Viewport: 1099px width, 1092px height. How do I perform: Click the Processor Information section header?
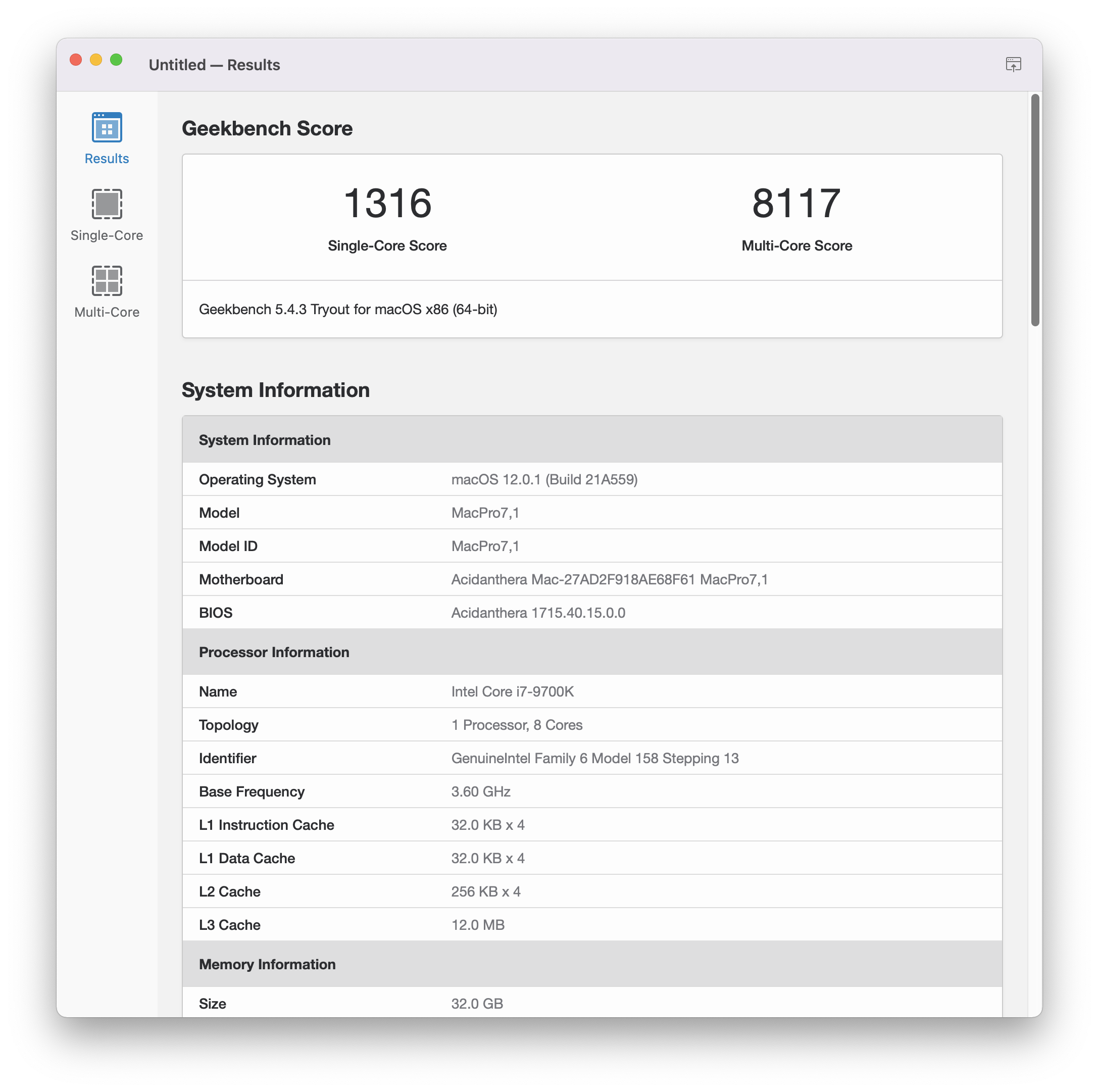[274, 653]
